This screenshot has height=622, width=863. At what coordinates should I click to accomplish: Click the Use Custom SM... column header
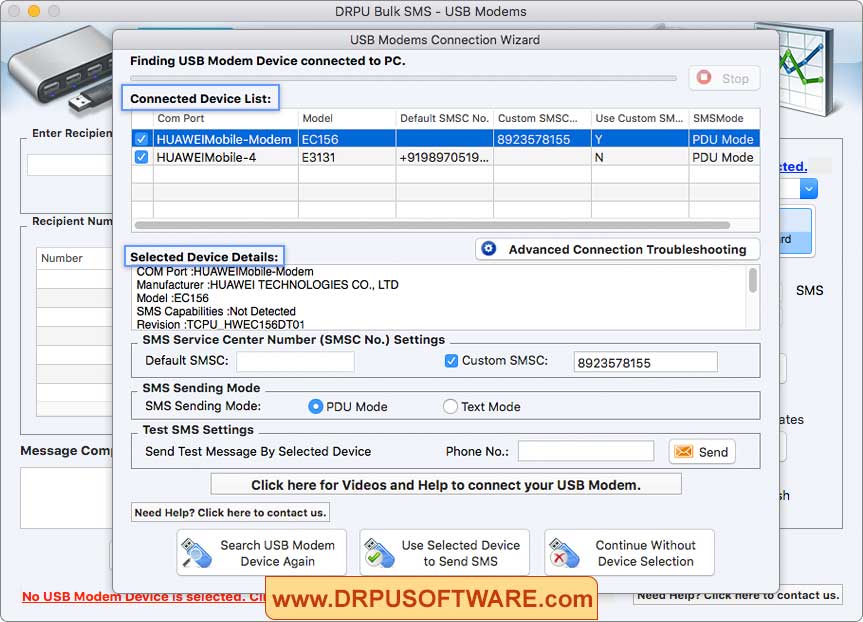(x=640, y=118)
